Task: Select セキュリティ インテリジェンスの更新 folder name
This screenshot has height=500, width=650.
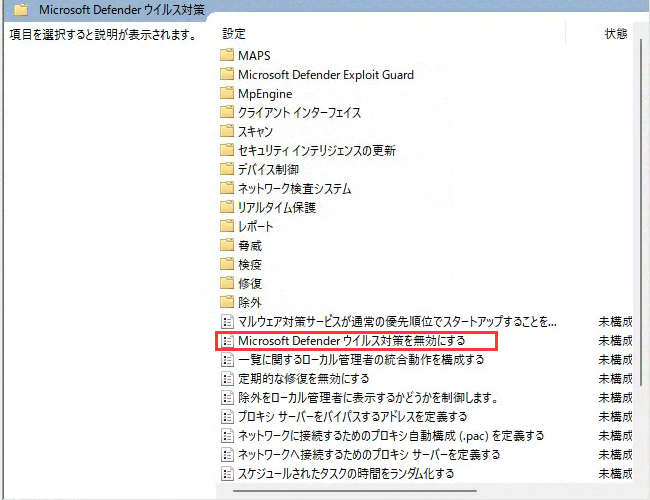Action: (317, 150)
